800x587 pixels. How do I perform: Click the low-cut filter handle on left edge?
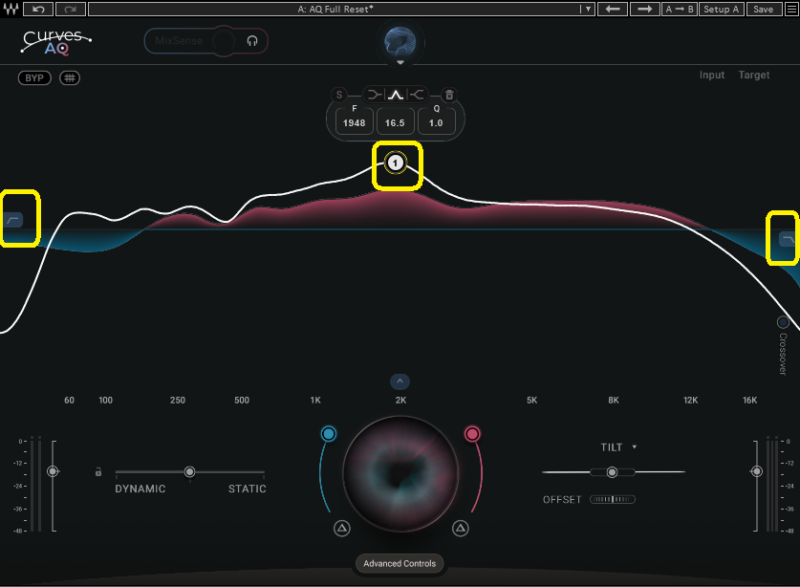tap(16, 219)
